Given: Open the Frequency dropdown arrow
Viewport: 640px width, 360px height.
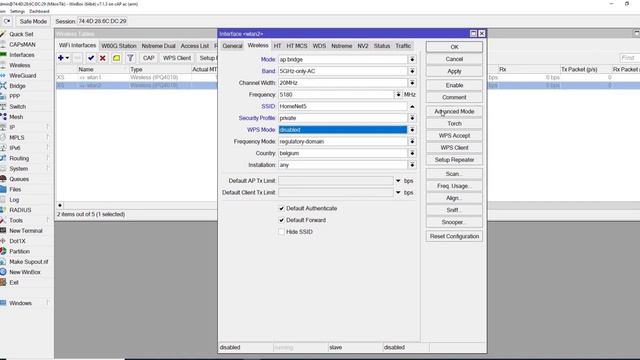Looking at the screenshot, I should (398, 95).
